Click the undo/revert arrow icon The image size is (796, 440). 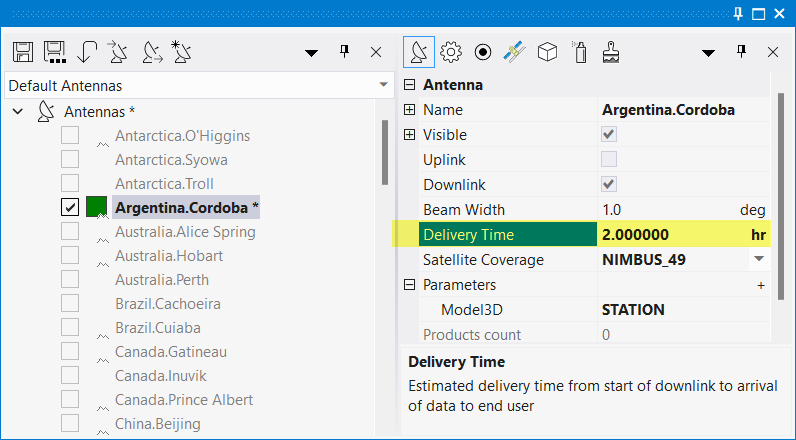pyautogui.click(x=88, y=51)
